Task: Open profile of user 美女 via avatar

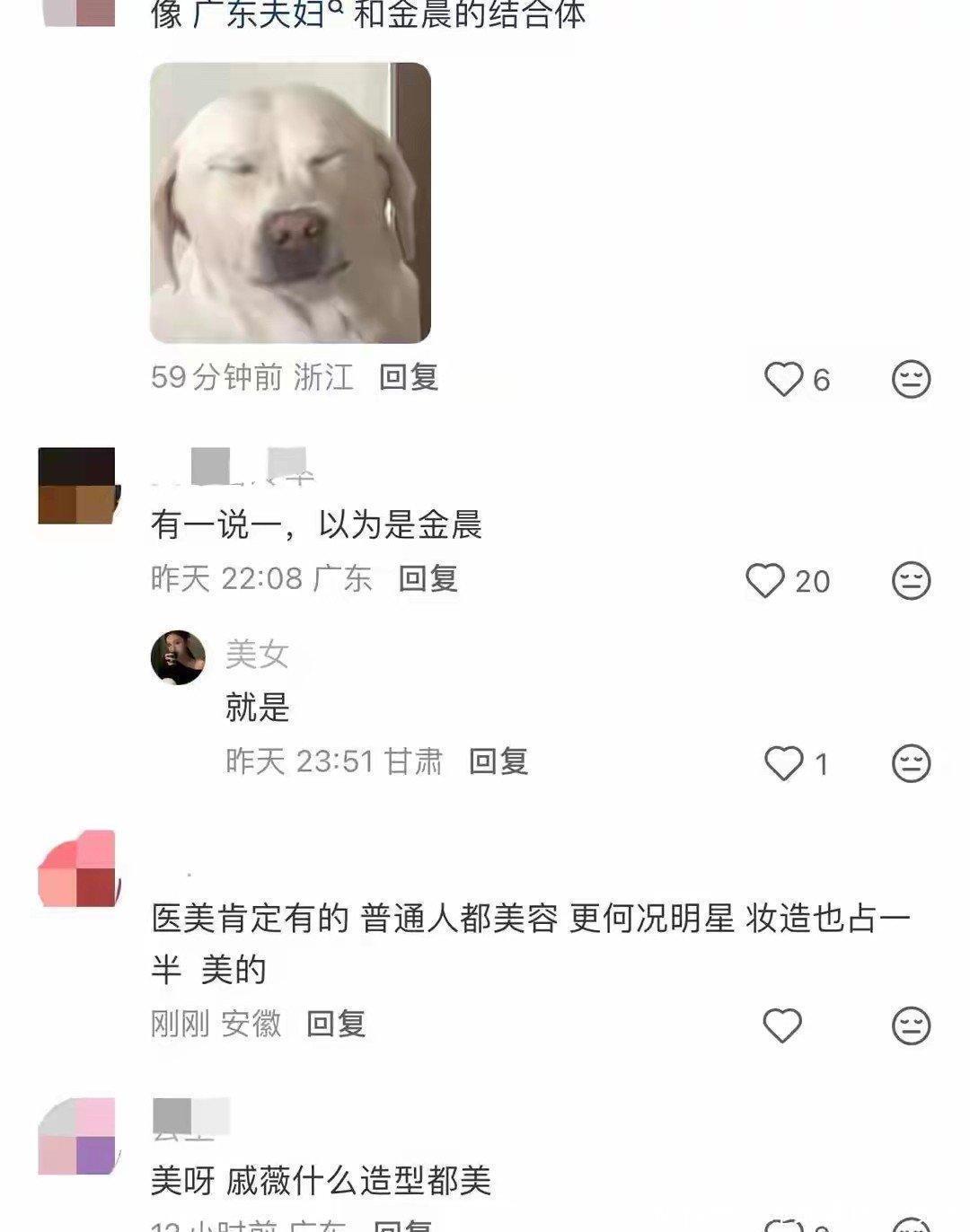Action: click(x=178, y=657)
